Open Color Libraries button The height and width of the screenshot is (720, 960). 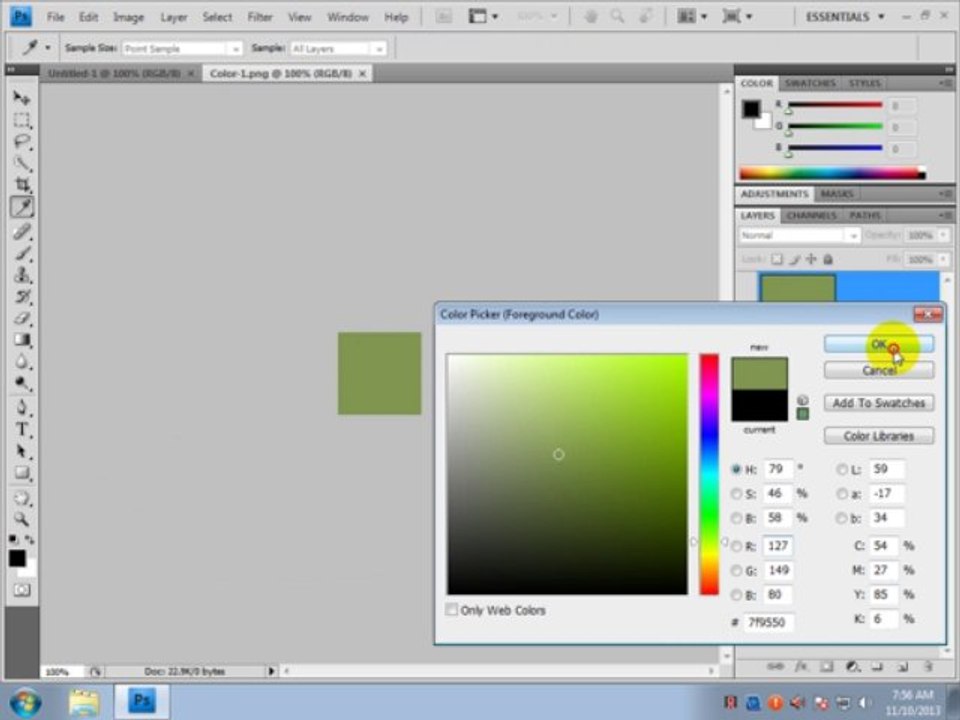click(879, 436)
